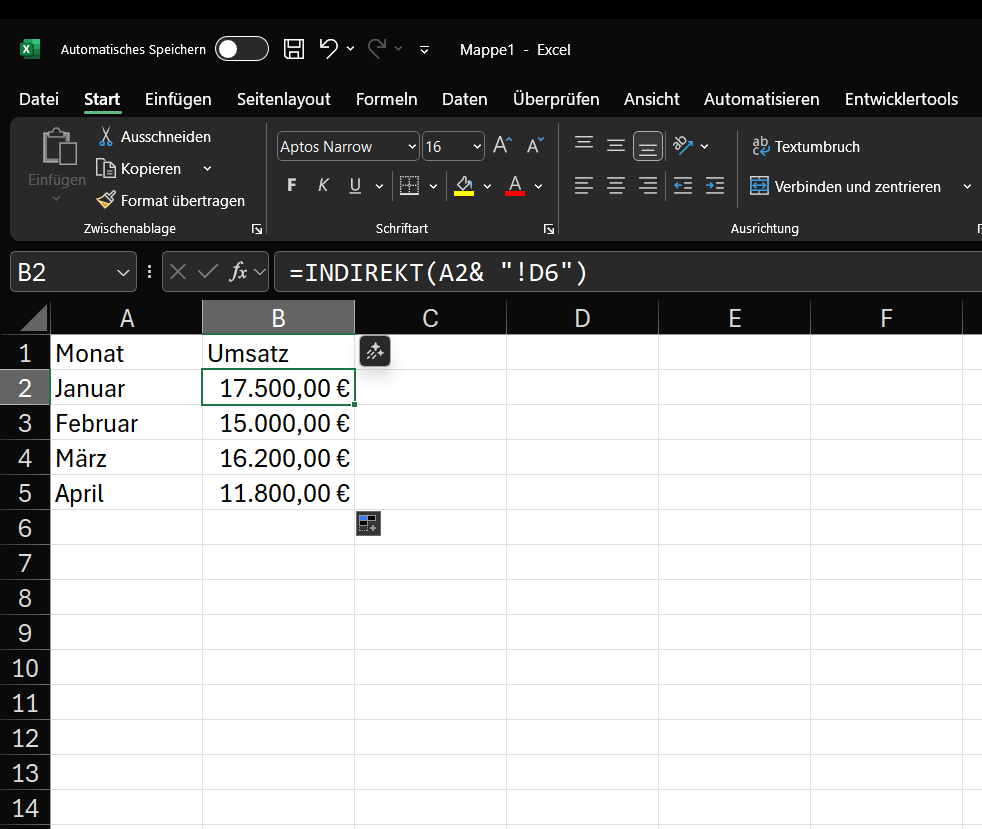
Task: Open the font name dropdown Aptos Narrow
Action: coord(413,147)
